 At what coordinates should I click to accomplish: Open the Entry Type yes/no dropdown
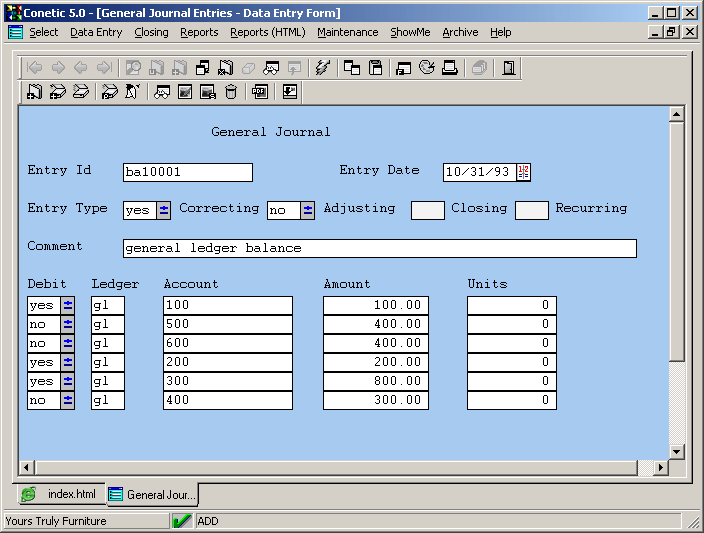(164, 210)
